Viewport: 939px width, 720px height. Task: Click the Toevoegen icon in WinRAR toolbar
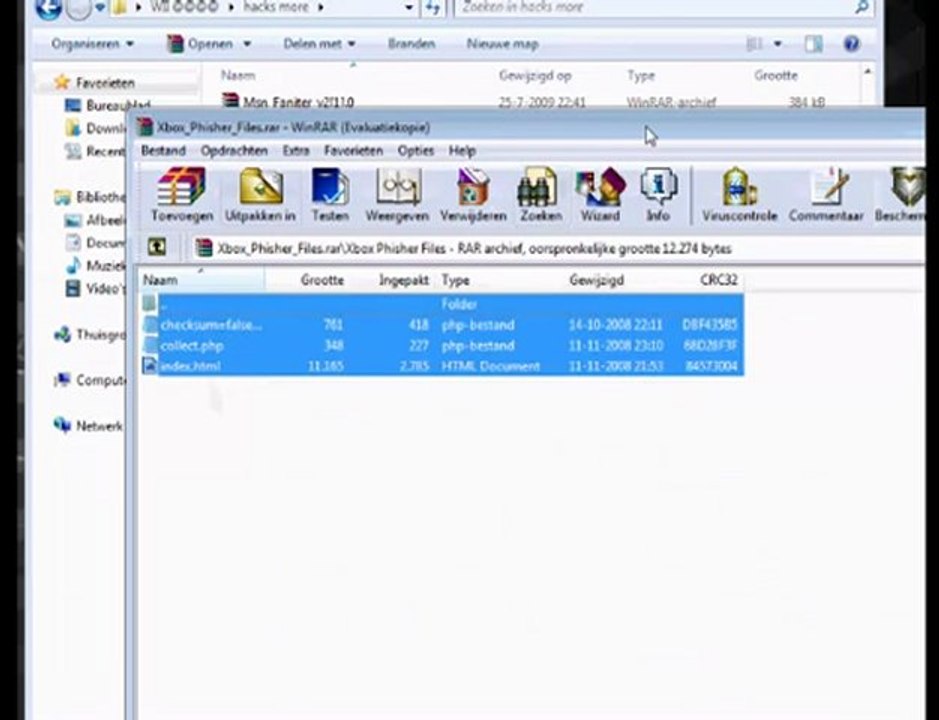pyautogui.click(x=181, y=195)
